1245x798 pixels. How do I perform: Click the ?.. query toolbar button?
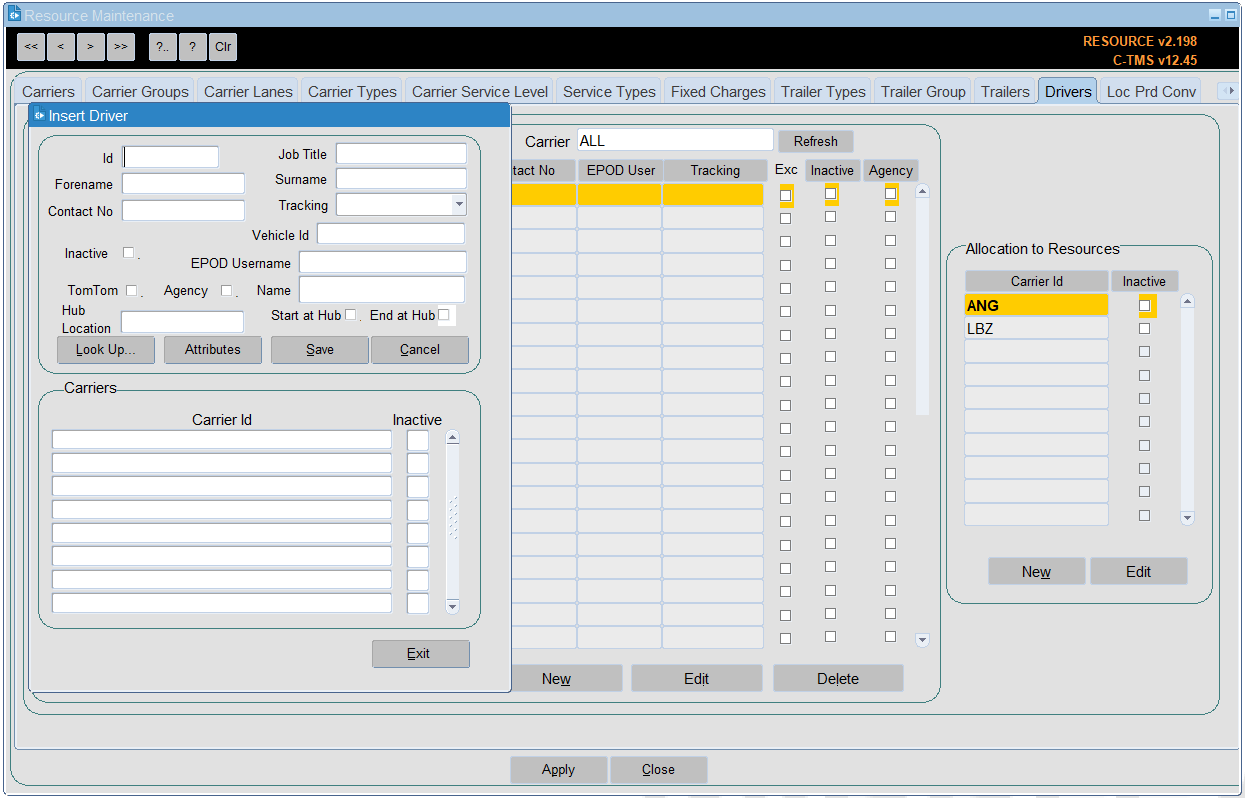pyautogui.click(x=163, y=47)
